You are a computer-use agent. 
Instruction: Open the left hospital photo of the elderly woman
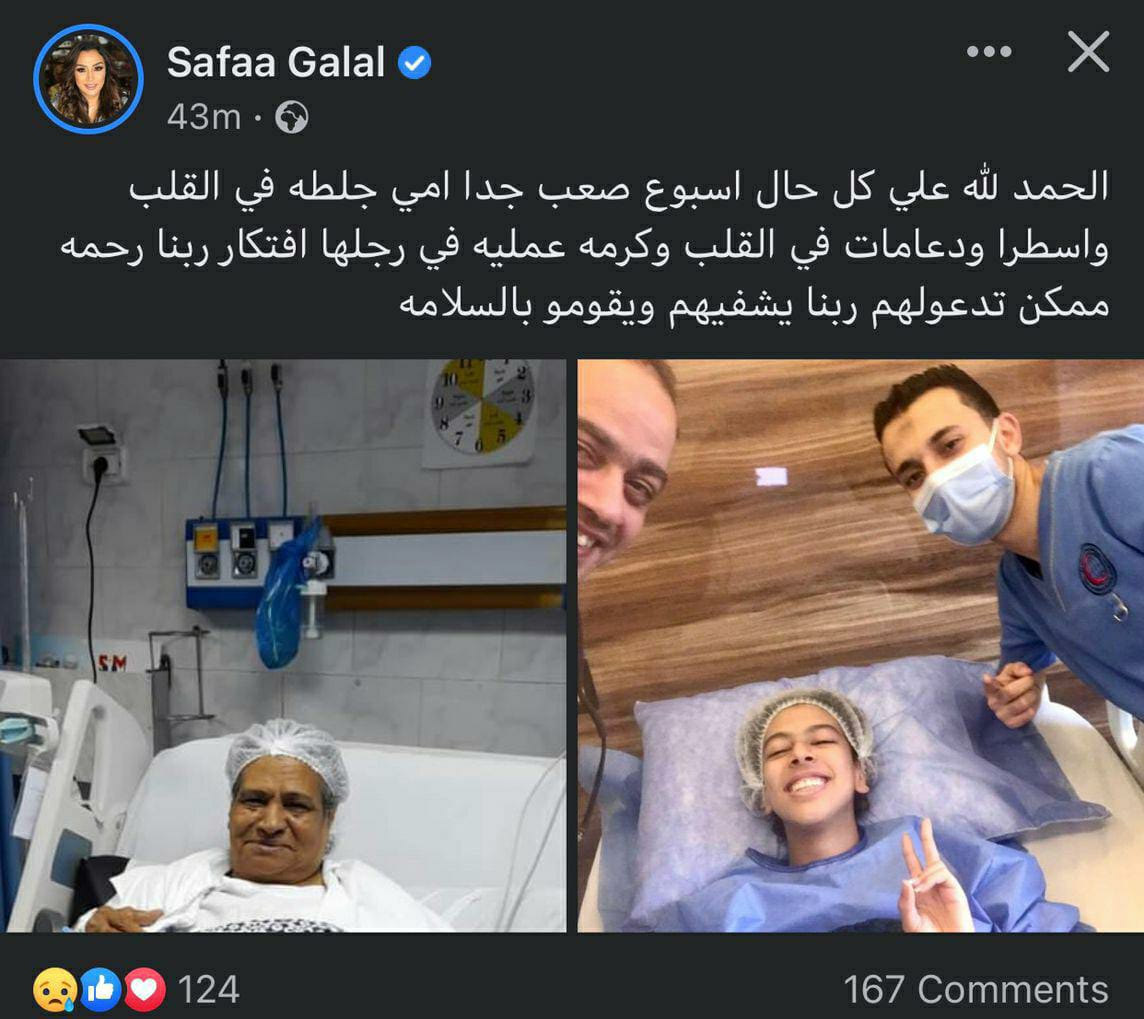click(283, 646)
